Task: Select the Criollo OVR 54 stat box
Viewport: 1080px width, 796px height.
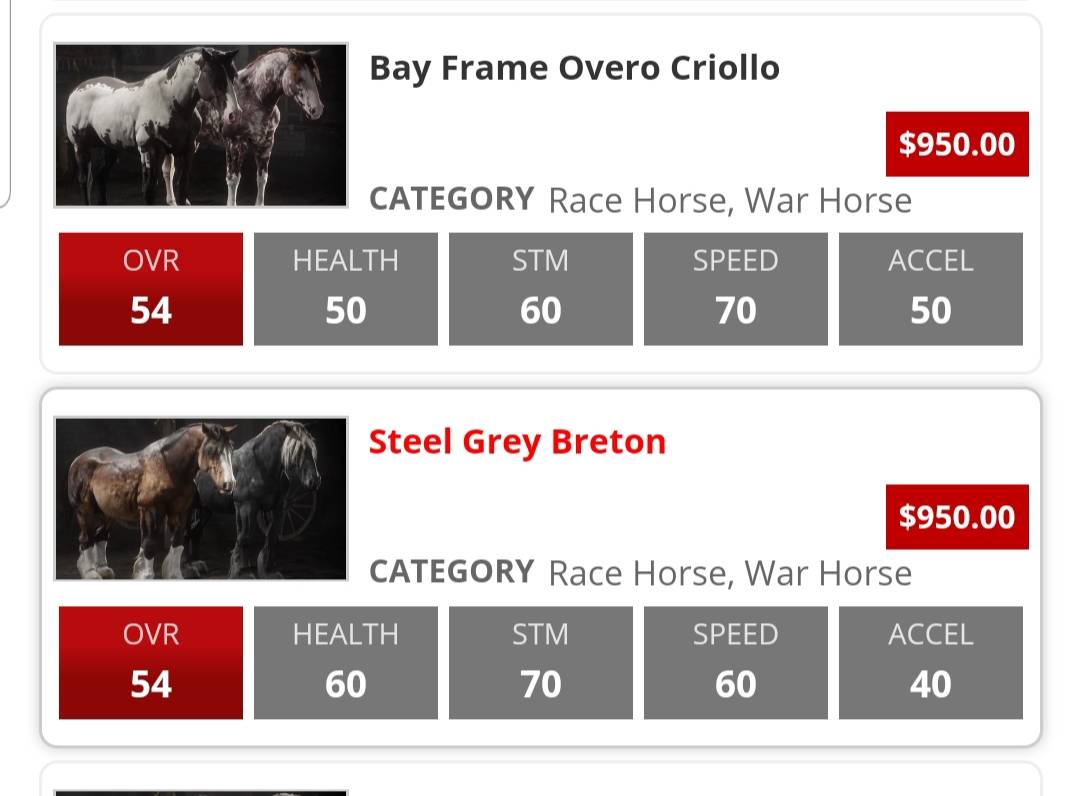Action: (x=151, y=289)
